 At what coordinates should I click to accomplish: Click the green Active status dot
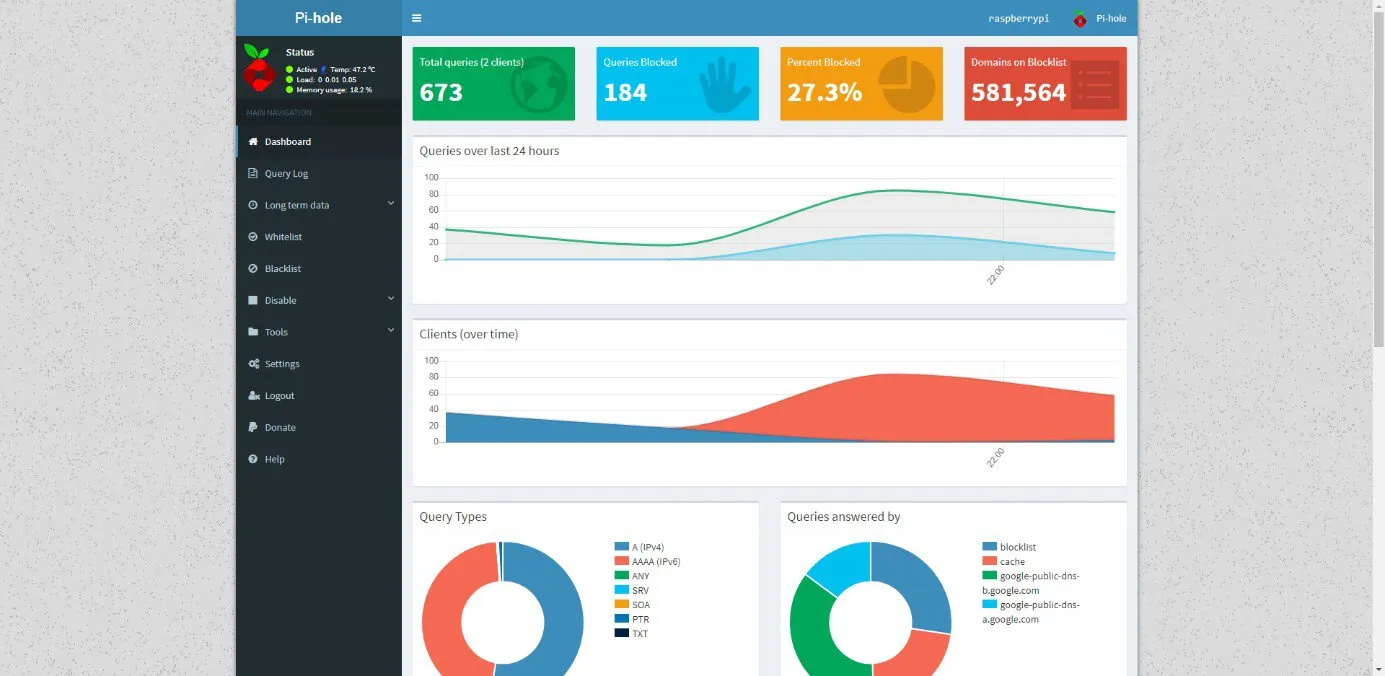coord(289,69)
